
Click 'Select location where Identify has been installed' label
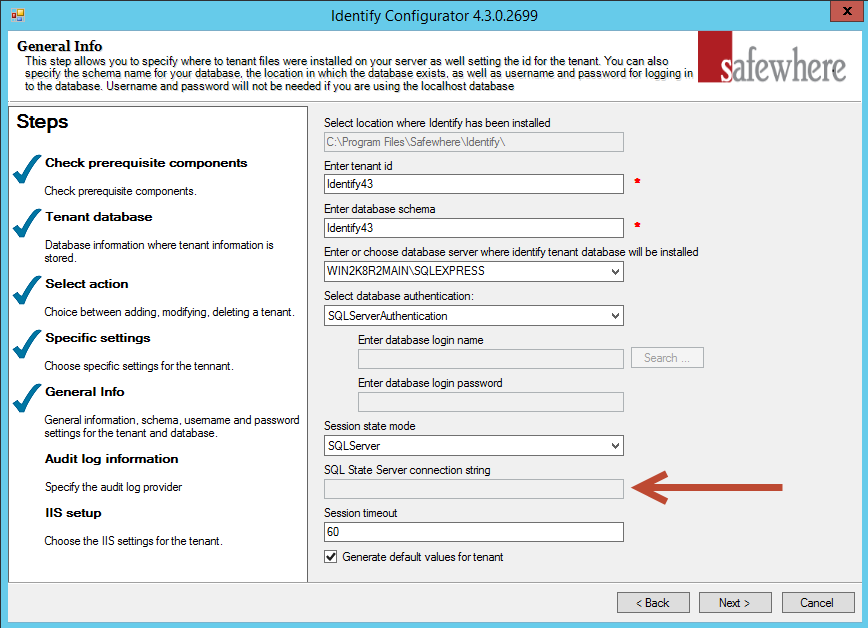click(x=437, y=122)
